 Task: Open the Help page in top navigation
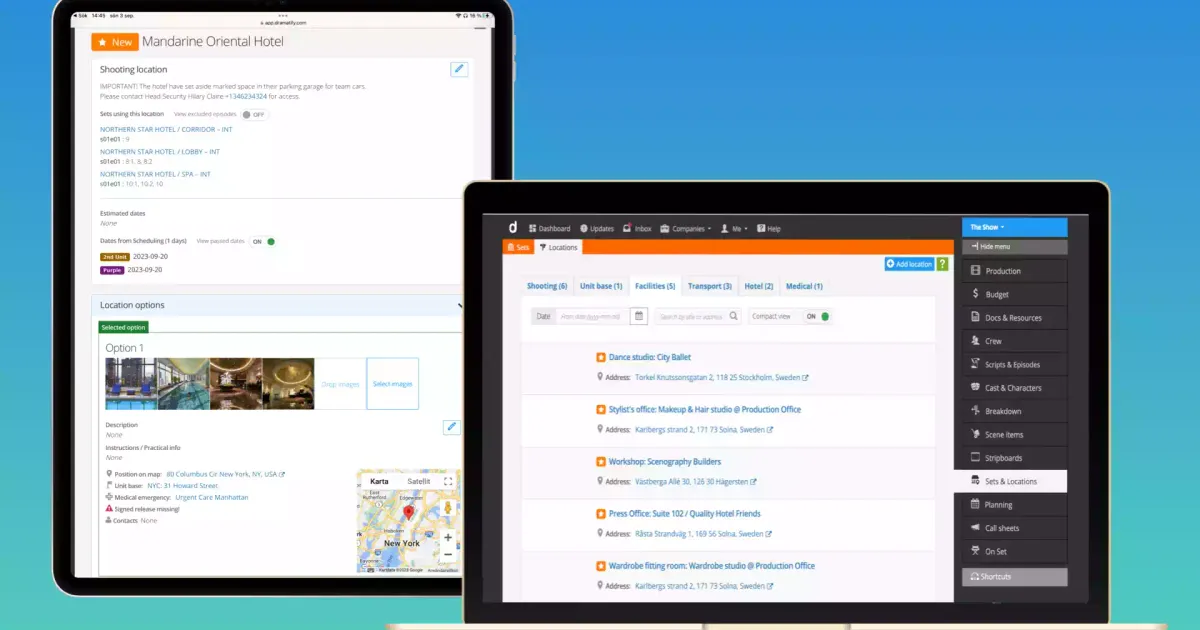tap(769, 229)
